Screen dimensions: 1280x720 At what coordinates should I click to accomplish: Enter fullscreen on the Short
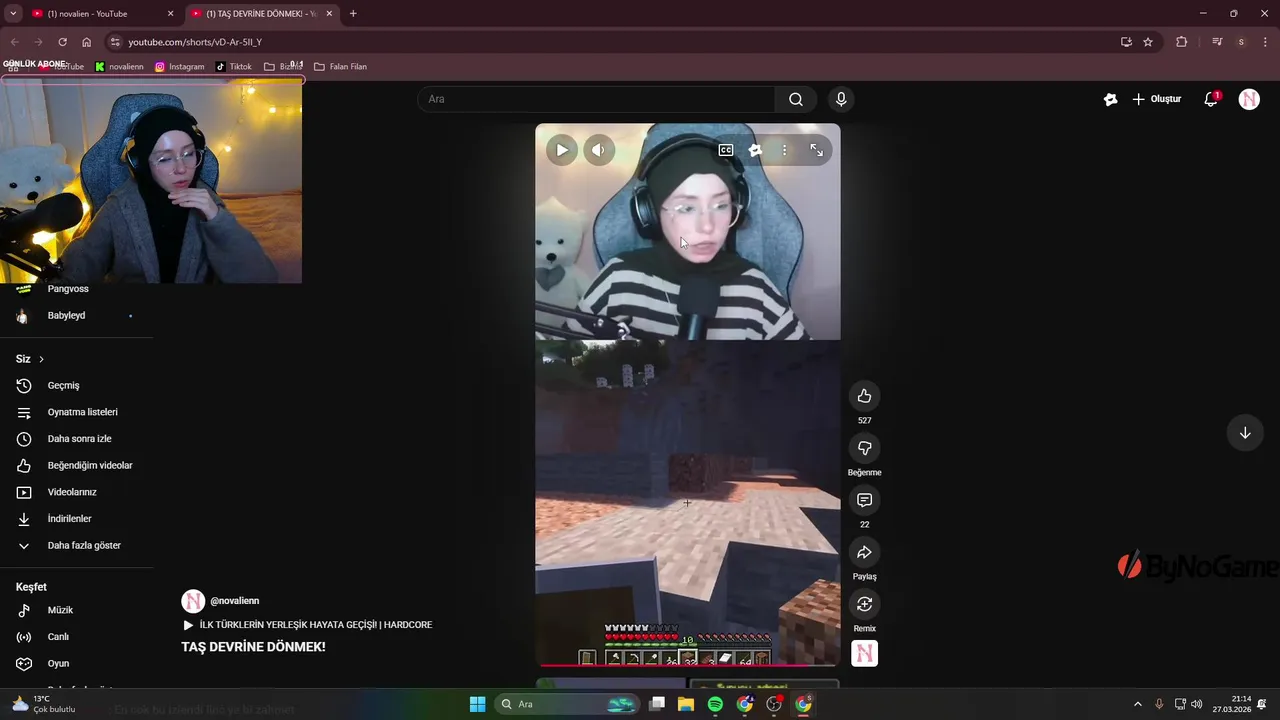(817, 150)
